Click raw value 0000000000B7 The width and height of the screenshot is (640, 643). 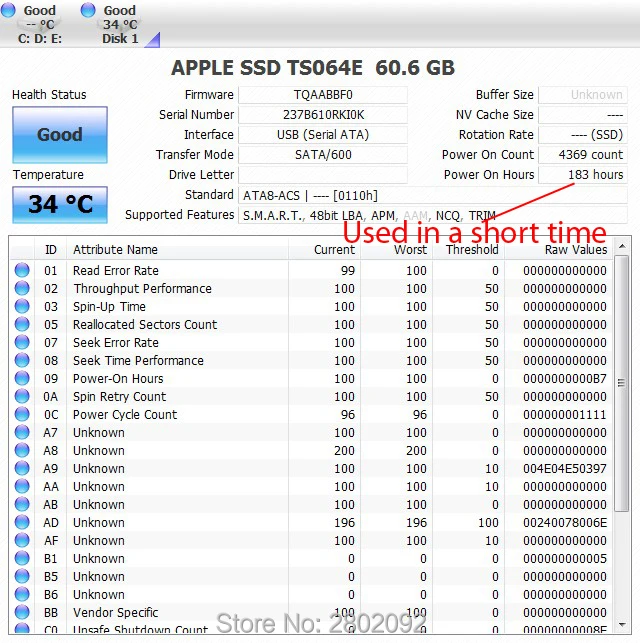565,378
